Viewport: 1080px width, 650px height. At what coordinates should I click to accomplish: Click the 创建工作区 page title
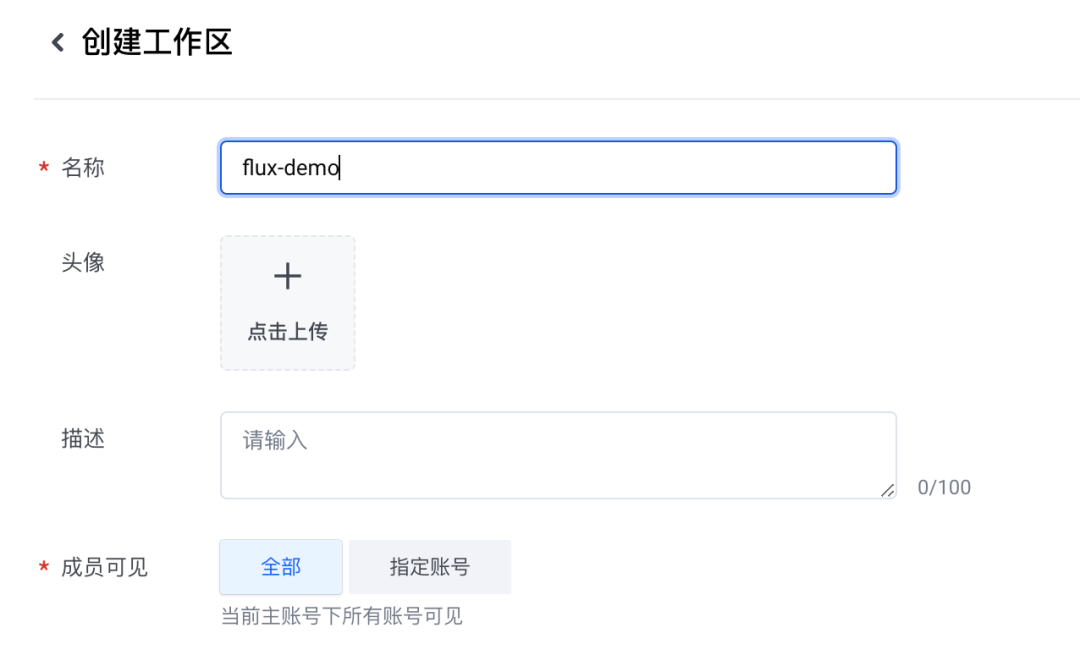(157, 42)
